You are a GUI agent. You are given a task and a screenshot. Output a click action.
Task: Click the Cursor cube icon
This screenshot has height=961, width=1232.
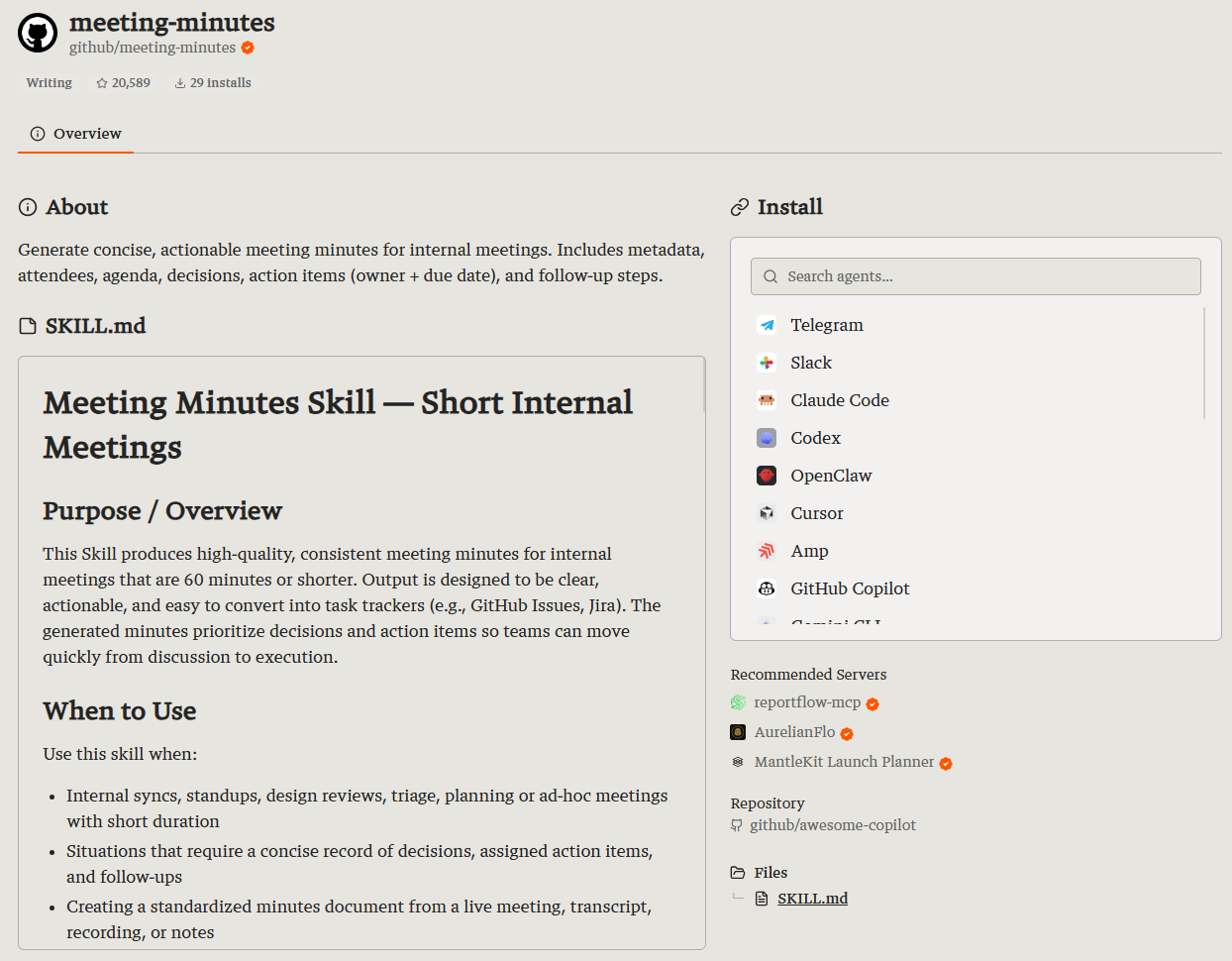pos(767,513)
